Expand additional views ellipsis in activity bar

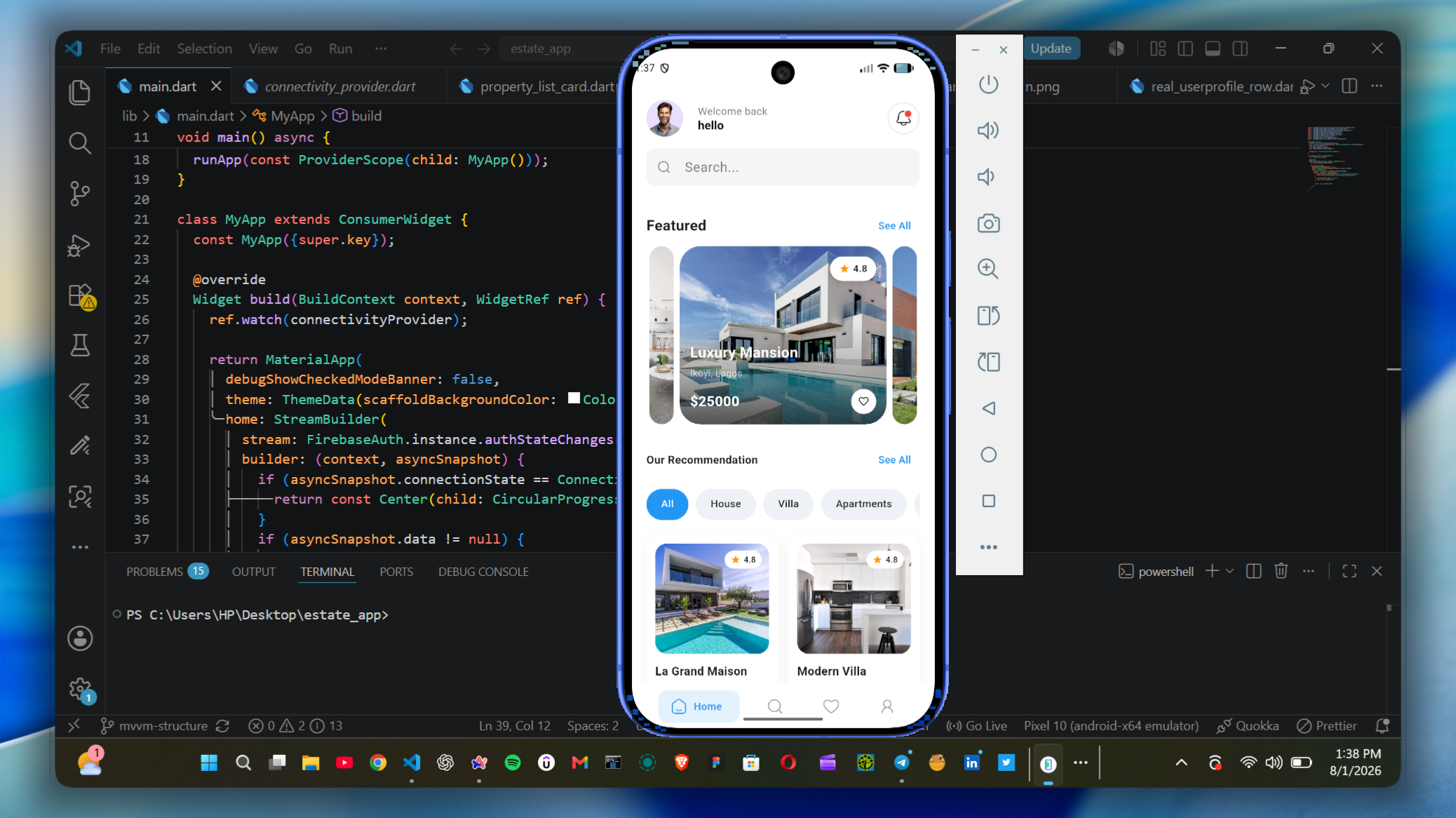pyautogui.click(x=80, y=547)
